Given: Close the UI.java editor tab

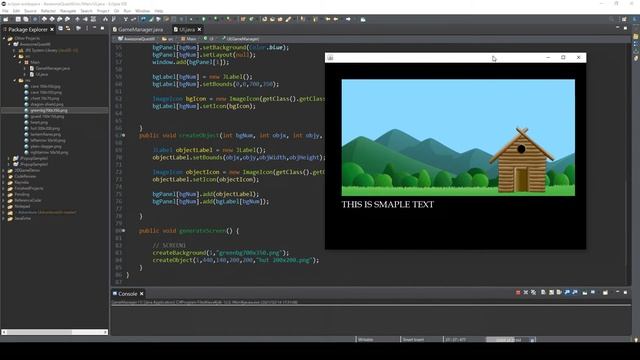Looking at the screenshot, I should coord(199,29).
